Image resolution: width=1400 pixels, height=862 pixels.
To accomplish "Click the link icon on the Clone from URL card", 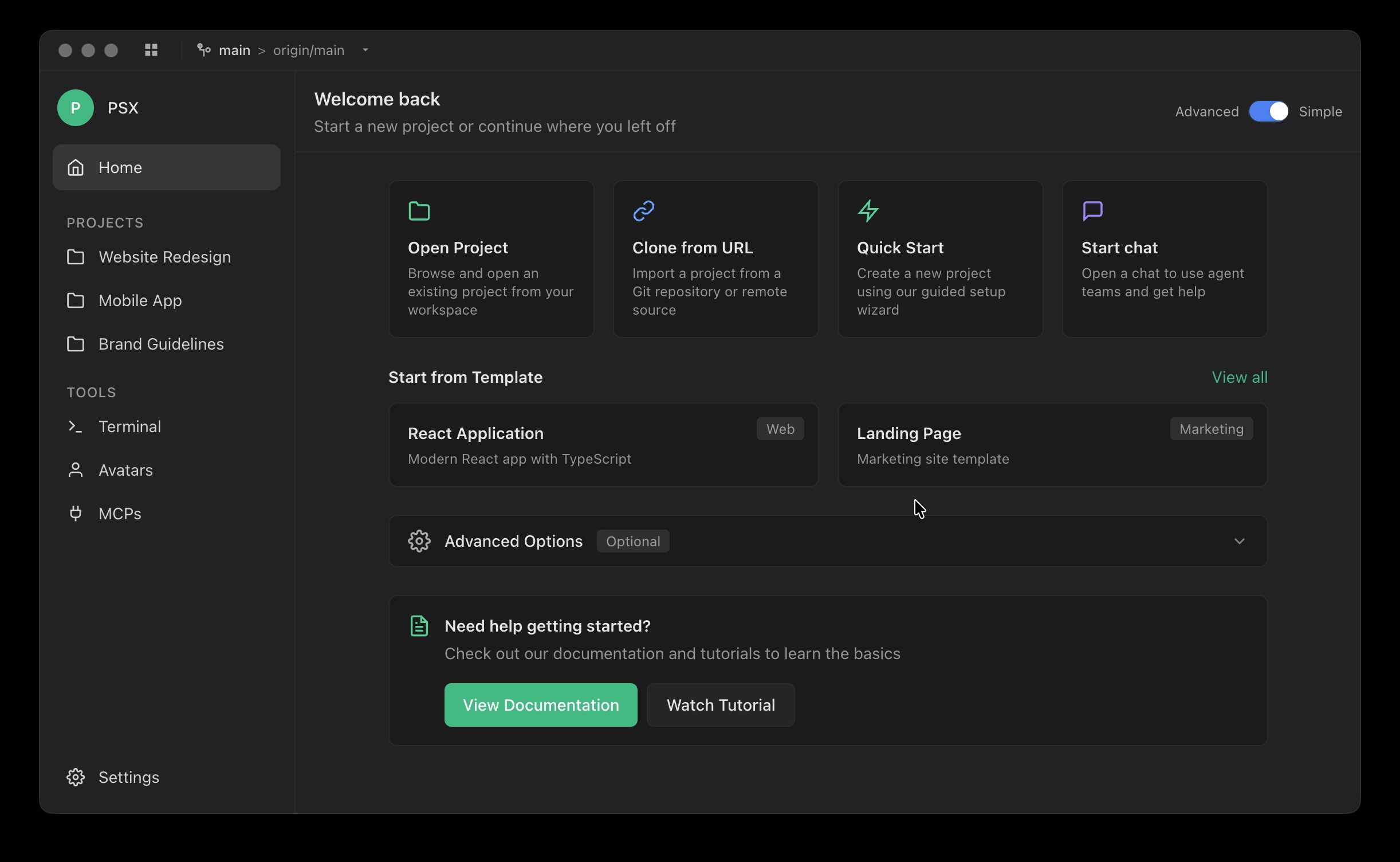I will (x=644, y=211).
